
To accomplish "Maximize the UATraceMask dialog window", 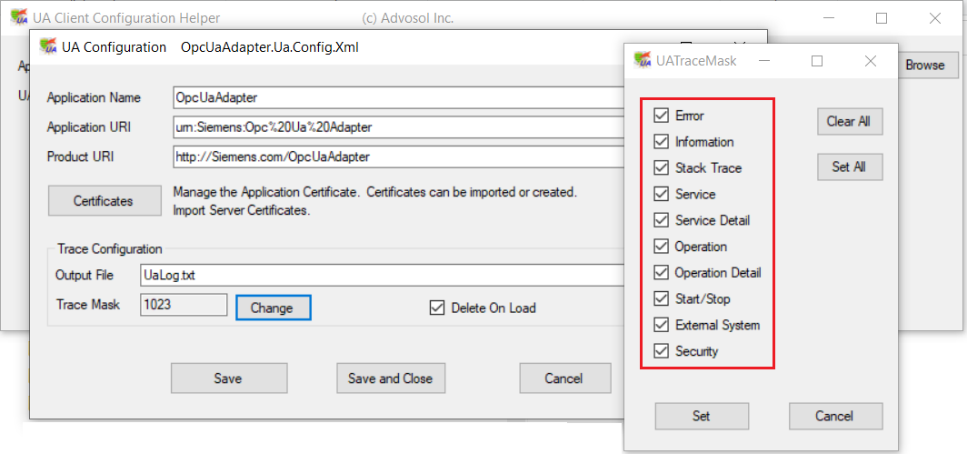I will [x=817, y=61].
